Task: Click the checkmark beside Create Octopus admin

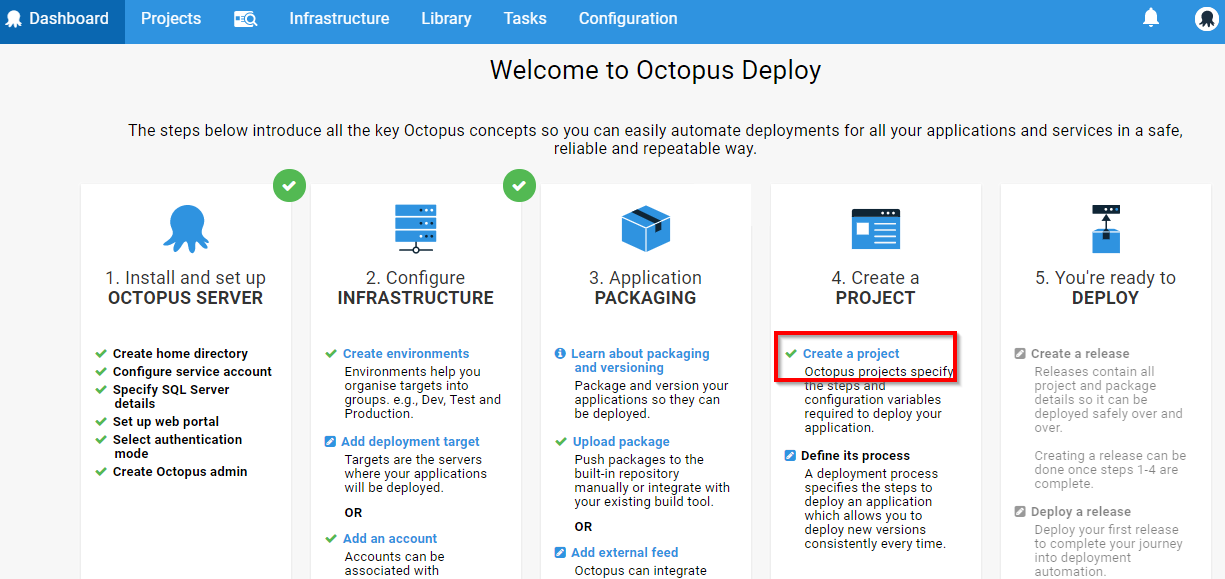Action: [x=101, y=472]
